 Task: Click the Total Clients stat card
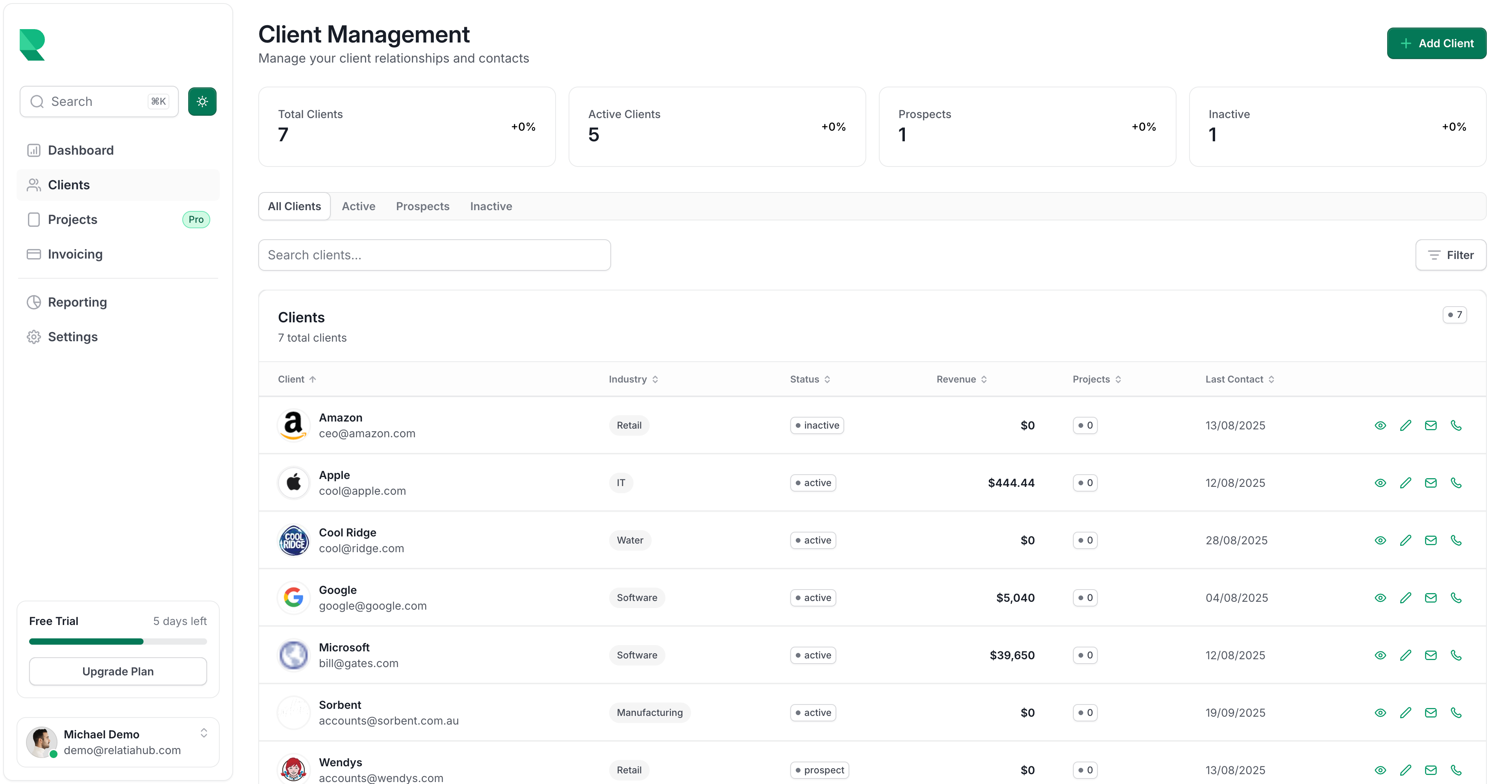pos(407,127)
